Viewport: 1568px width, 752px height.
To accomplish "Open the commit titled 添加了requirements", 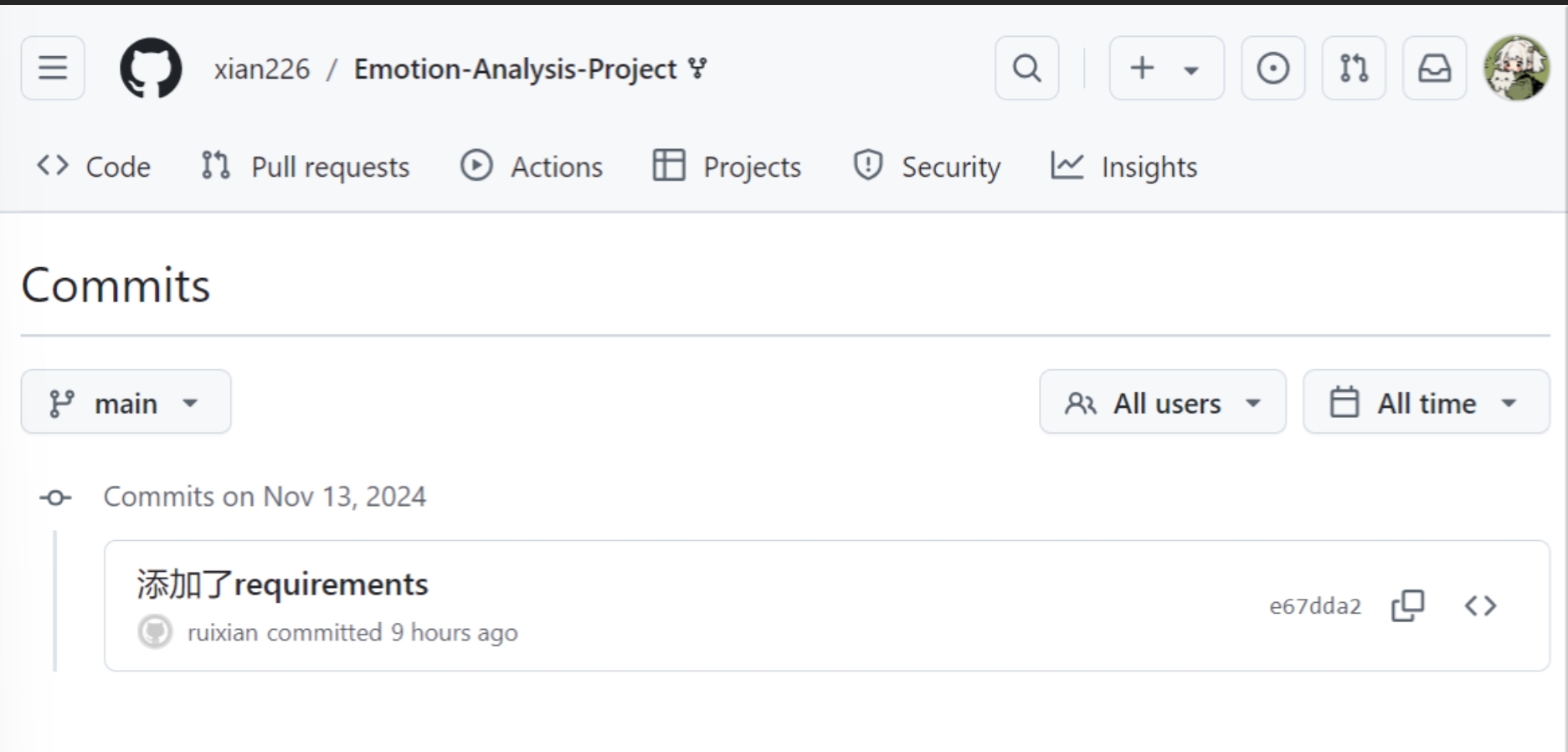I will click(x=282, y=585).
